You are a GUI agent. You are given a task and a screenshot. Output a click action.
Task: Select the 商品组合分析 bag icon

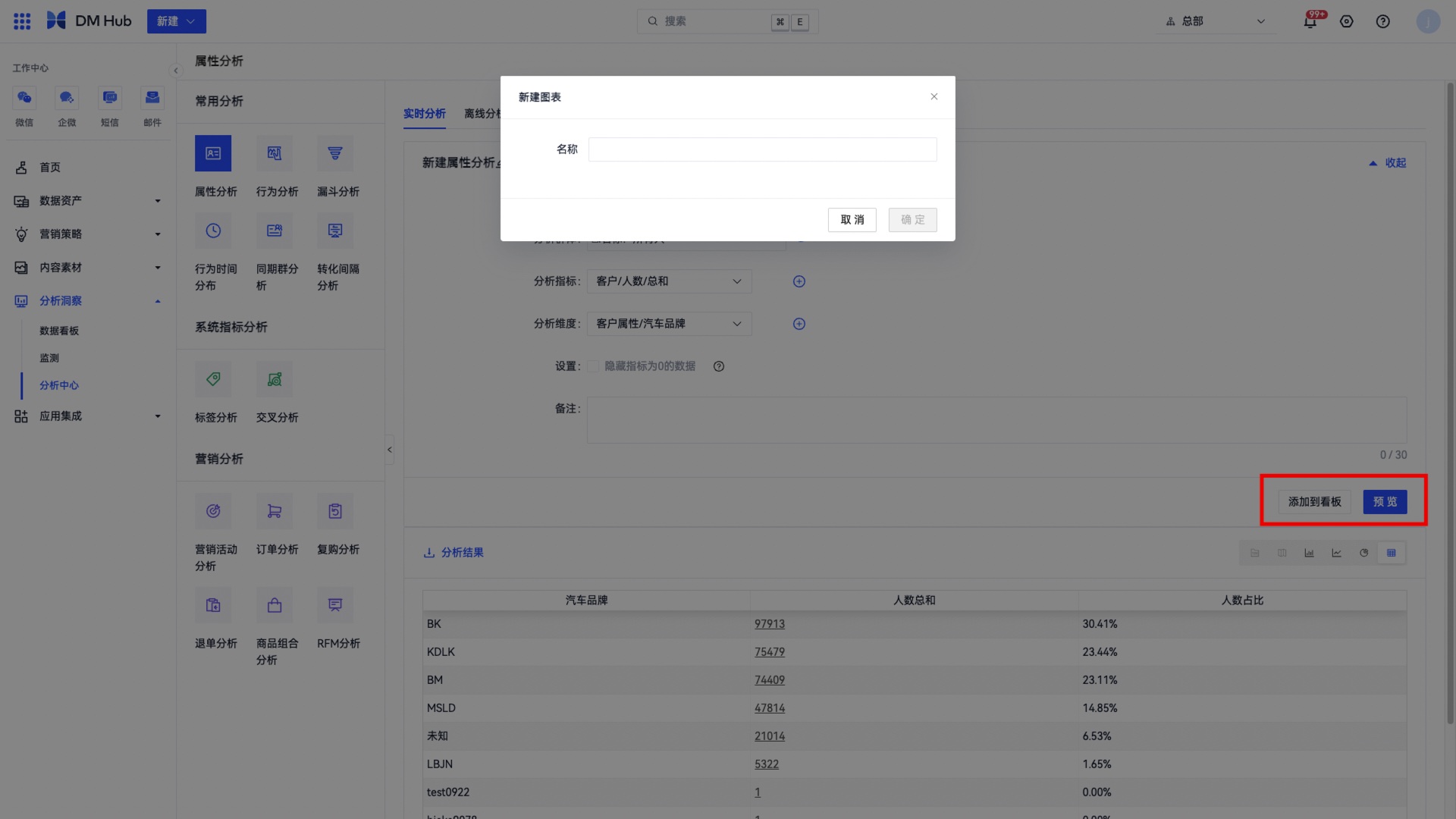pyautogui.click(x=275, y=605)
